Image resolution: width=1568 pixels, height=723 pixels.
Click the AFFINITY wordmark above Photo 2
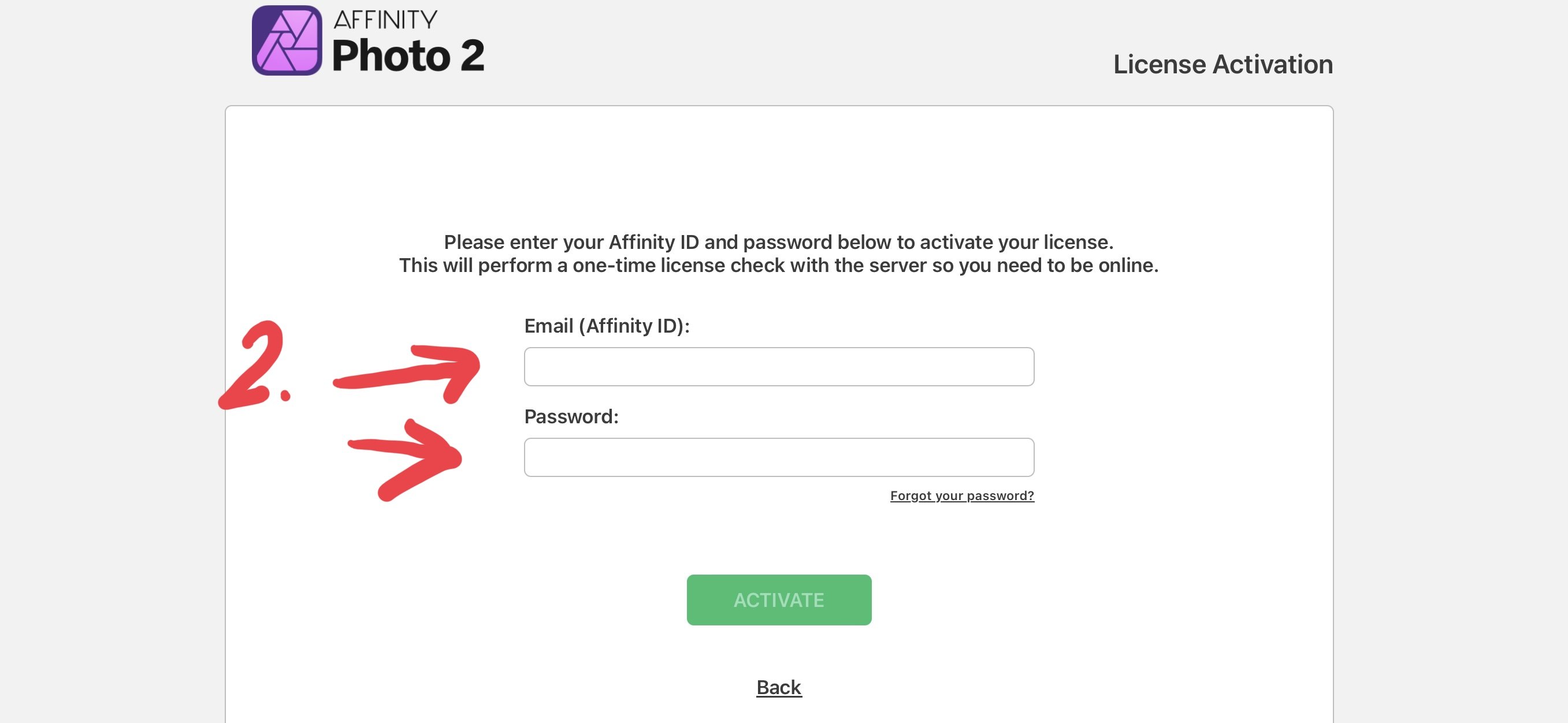[385, 20]
